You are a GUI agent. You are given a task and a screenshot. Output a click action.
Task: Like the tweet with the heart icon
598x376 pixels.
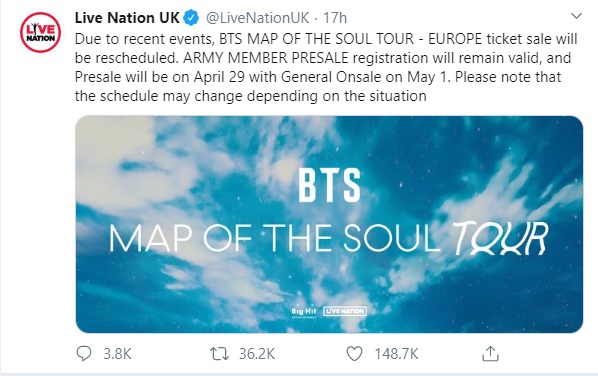[354, 354]
